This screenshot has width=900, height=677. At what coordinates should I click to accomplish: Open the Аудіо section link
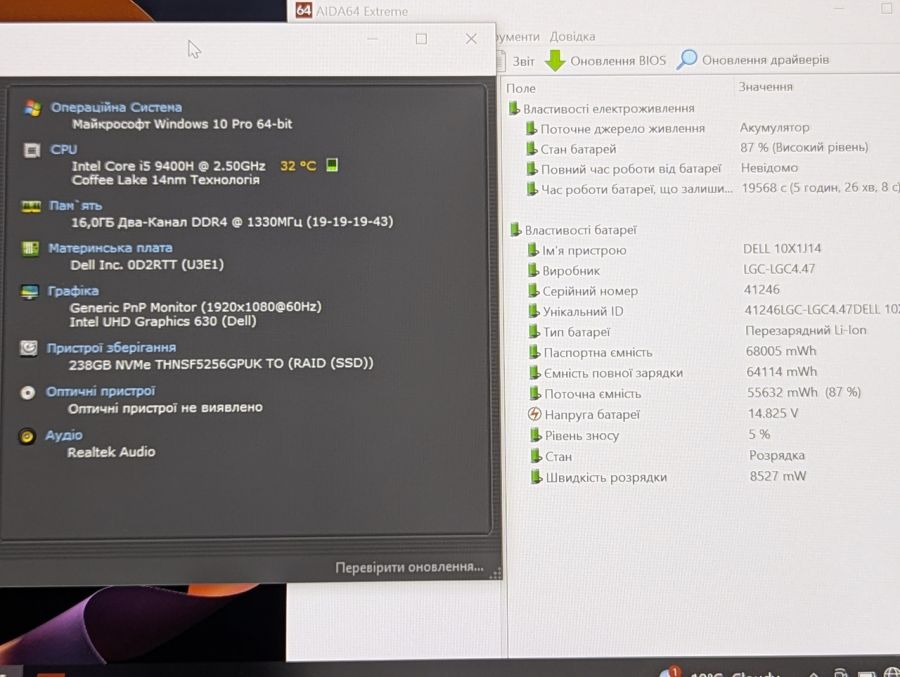coord(64,435)
